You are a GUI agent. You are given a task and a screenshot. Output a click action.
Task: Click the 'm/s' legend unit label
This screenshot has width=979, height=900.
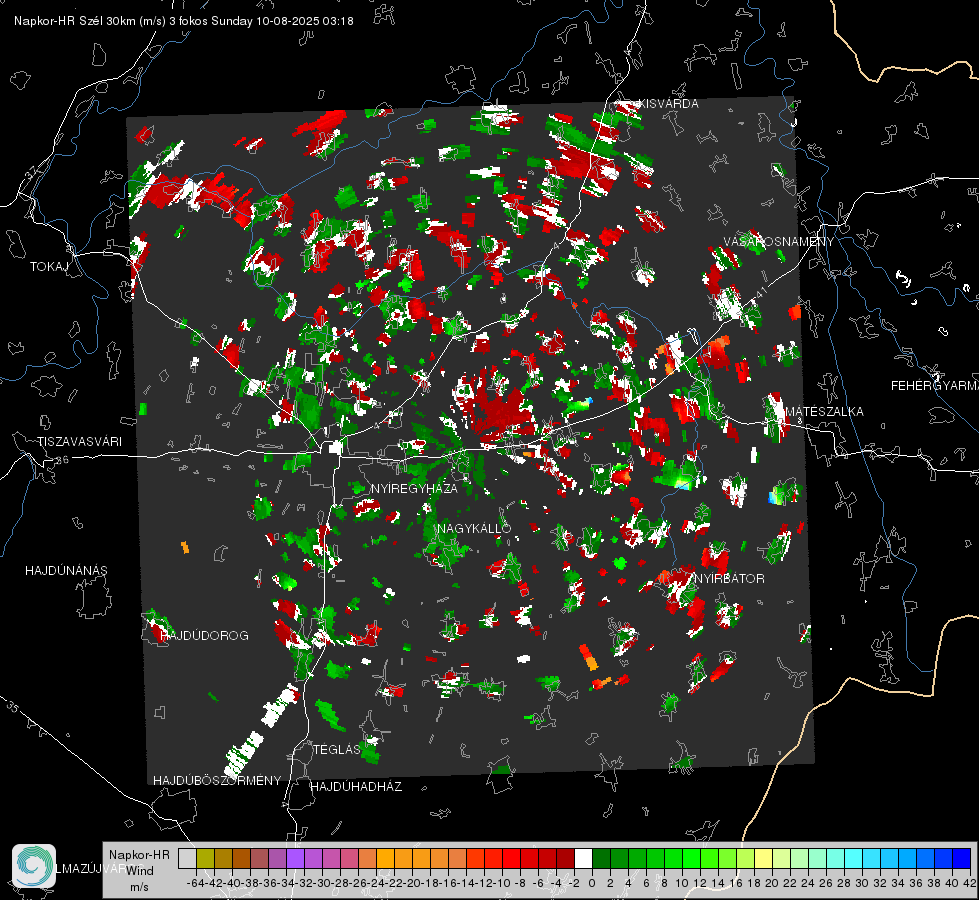click(x=139, y=887)
